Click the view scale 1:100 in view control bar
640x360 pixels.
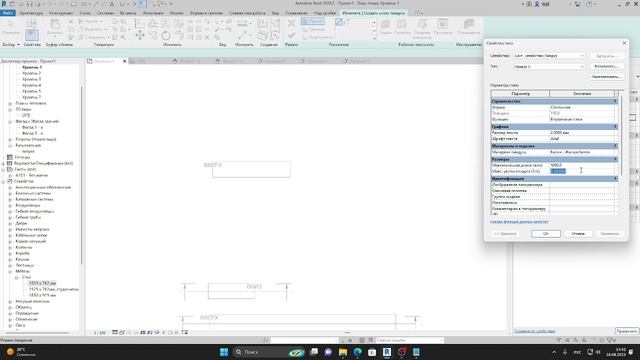click(100, 333)
